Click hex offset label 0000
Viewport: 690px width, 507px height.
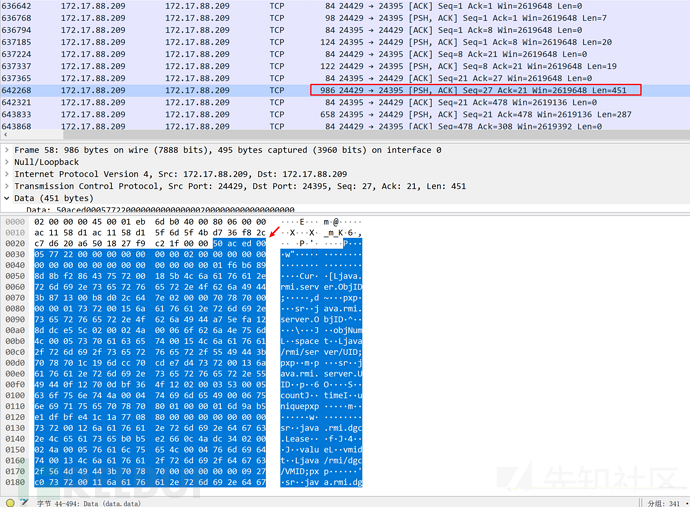coord(15,222)
